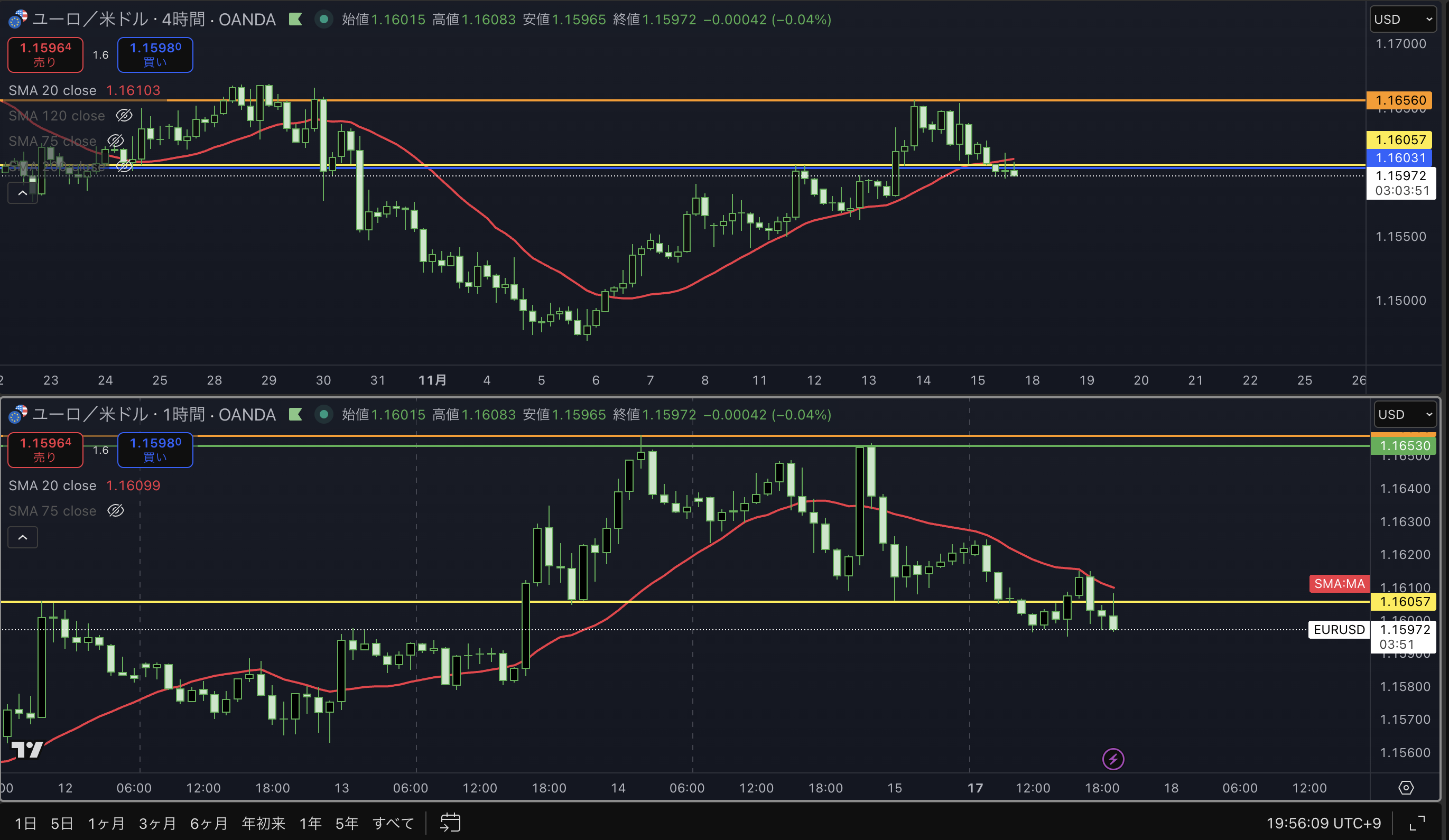
Task: Select the 3ヶ月 time range
Action: coord(157,823)
